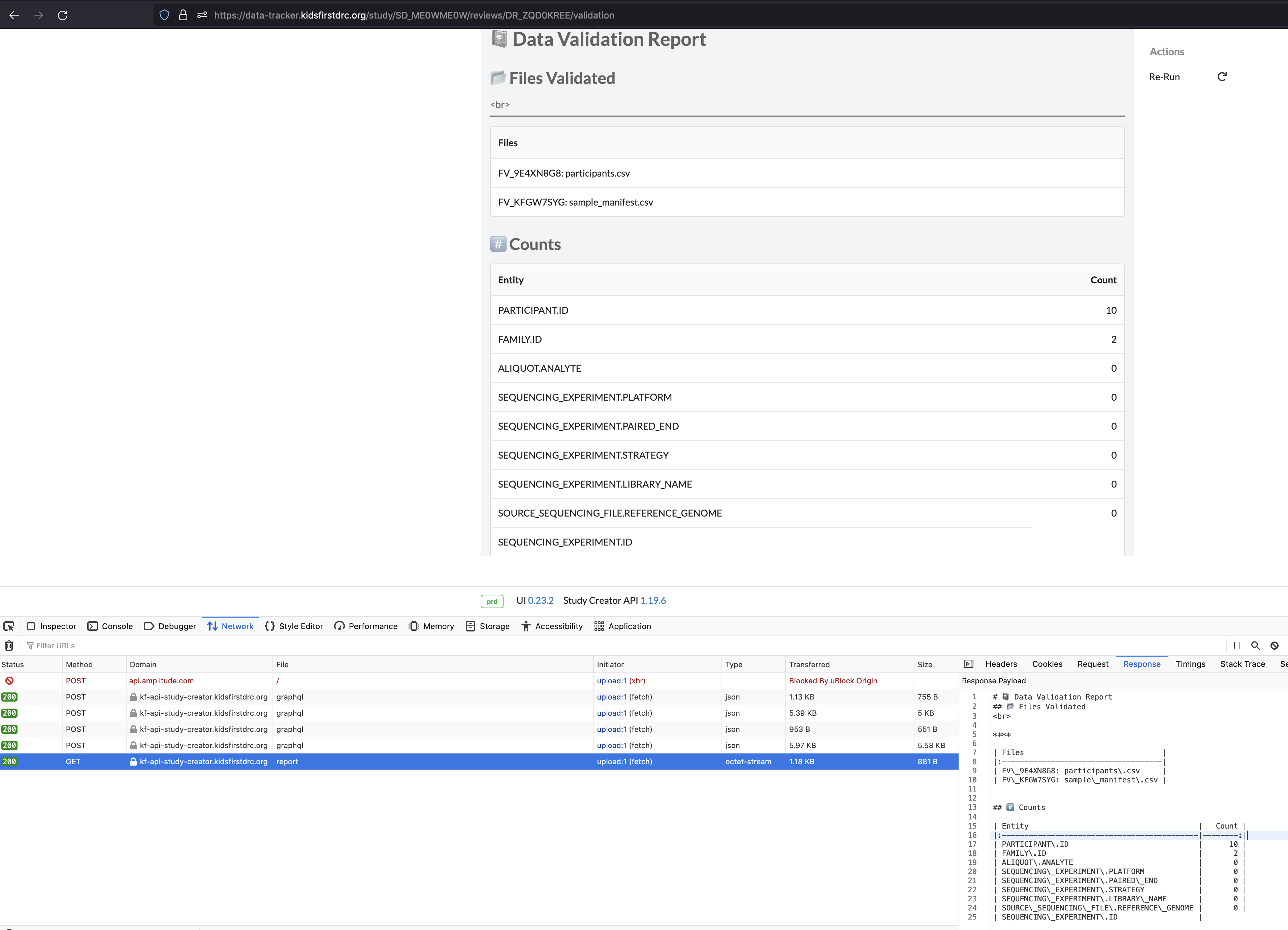Clear the network request log with trash icon
This screenshot has width=1288, height=930.
9,645
